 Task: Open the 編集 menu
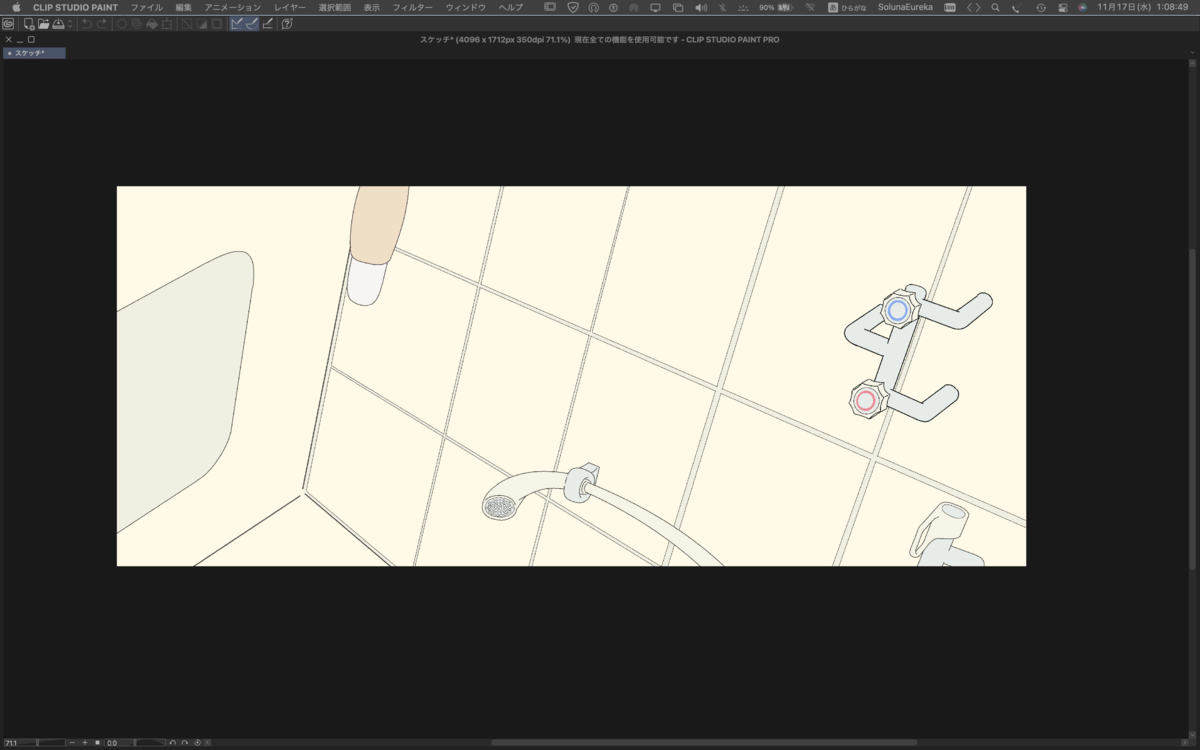click(x=183, y=7)
